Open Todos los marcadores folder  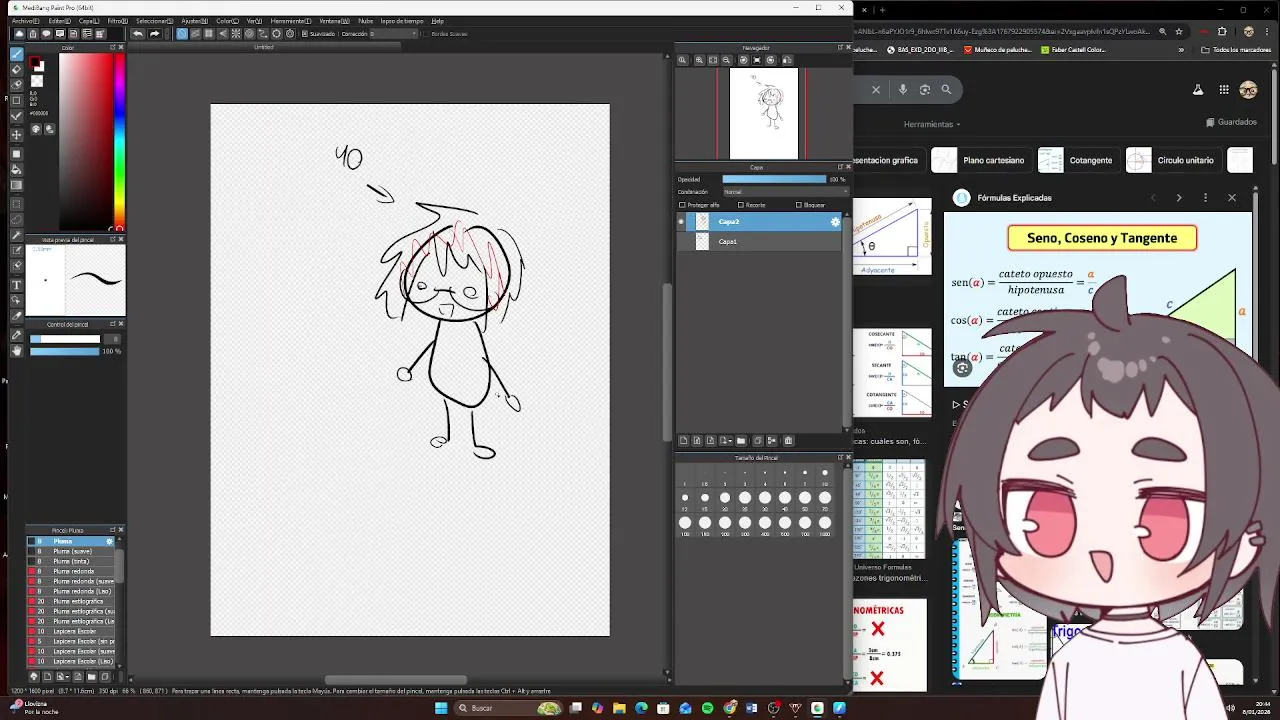pyautogui.click(x=1236, y=49)
